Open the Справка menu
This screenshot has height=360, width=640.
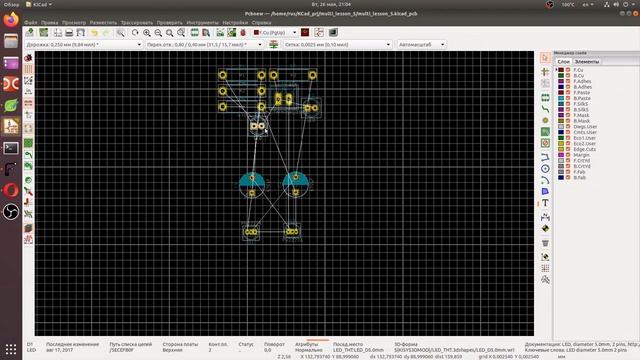click(261, 23)
